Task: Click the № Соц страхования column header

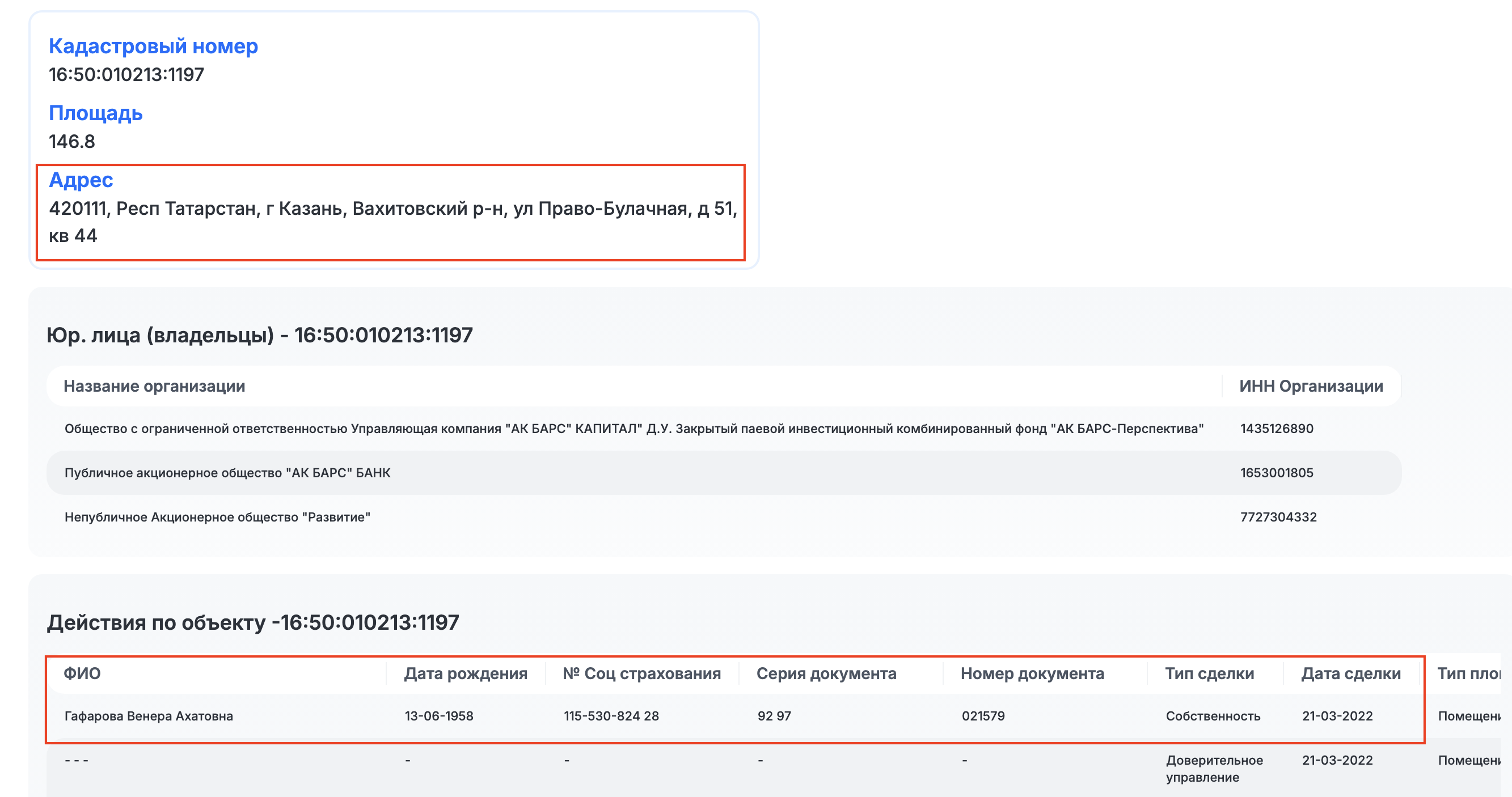Action: pyautogui.click(x=641, y=673)
